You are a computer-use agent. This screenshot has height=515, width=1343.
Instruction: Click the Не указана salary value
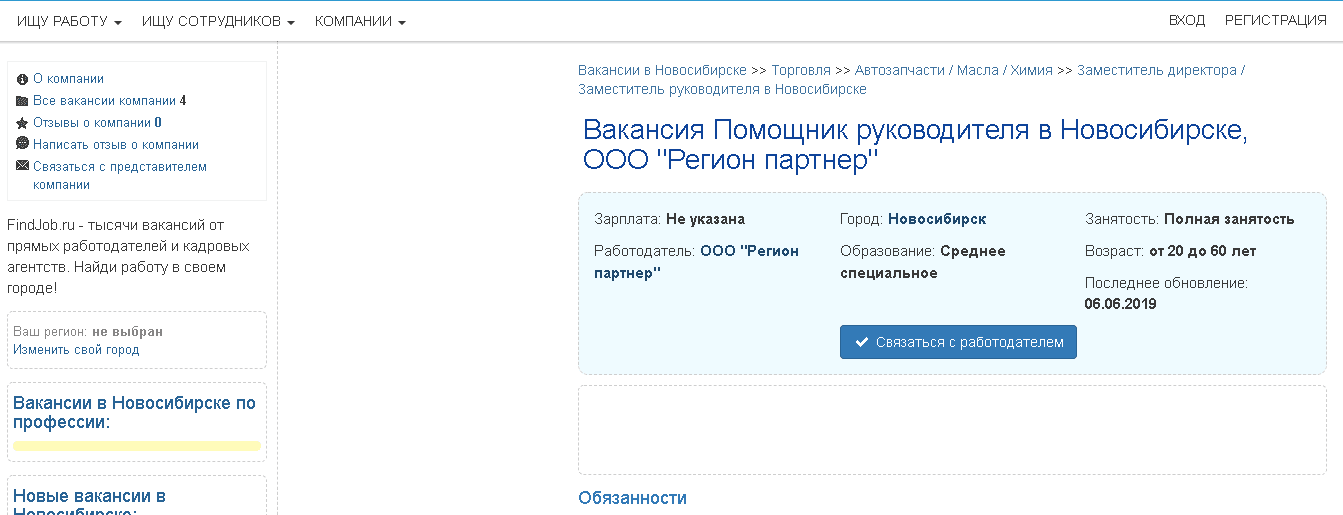[705, 219]
